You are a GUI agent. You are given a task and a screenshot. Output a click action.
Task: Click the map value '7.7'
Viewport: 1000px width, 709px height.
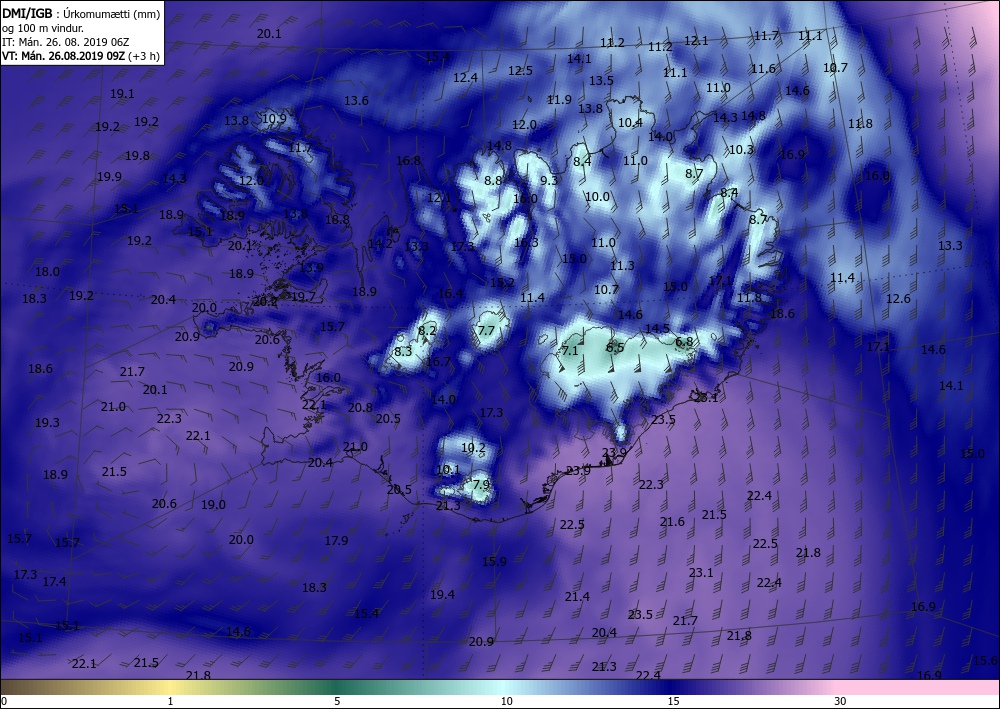click(x=486, y=330)
